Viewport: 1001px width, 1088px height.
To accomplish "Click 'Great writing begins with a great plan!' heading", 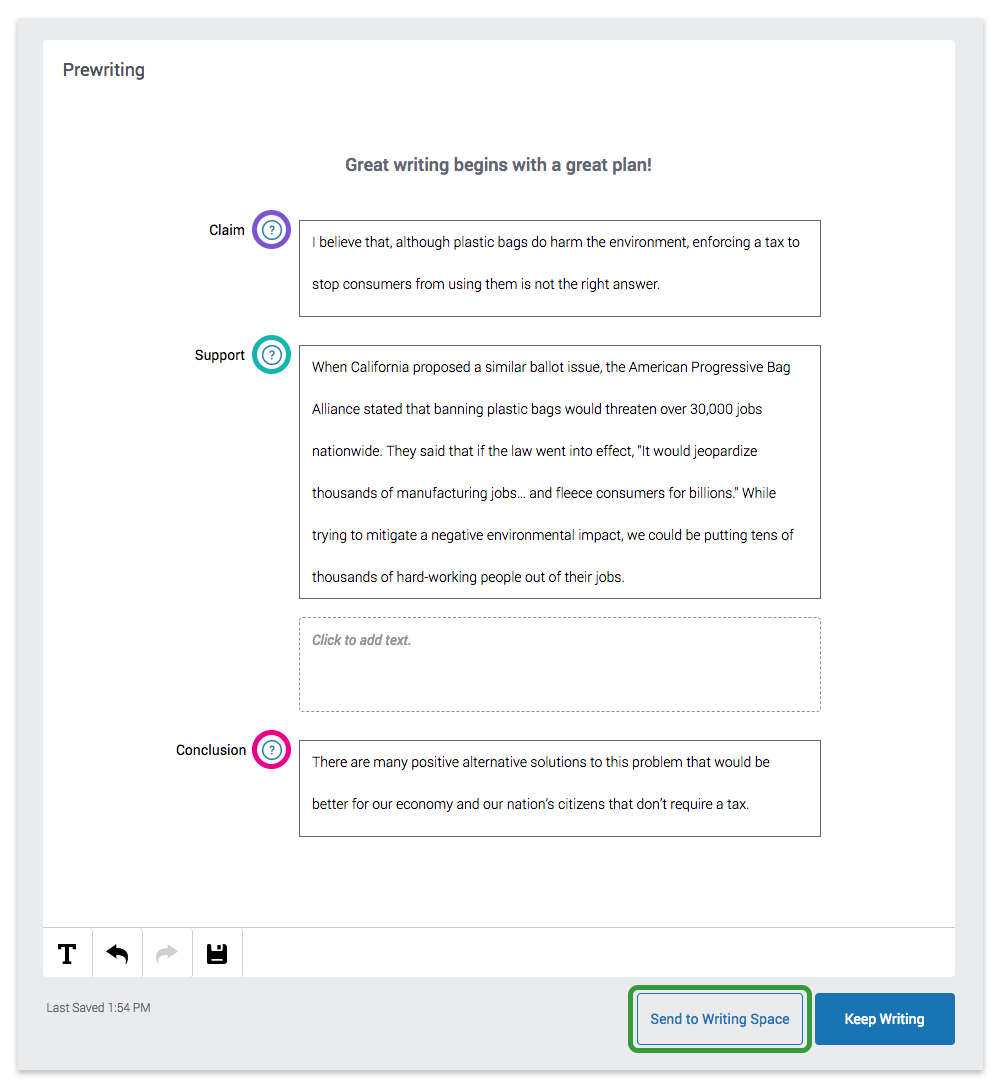I will tap(499, 165).
